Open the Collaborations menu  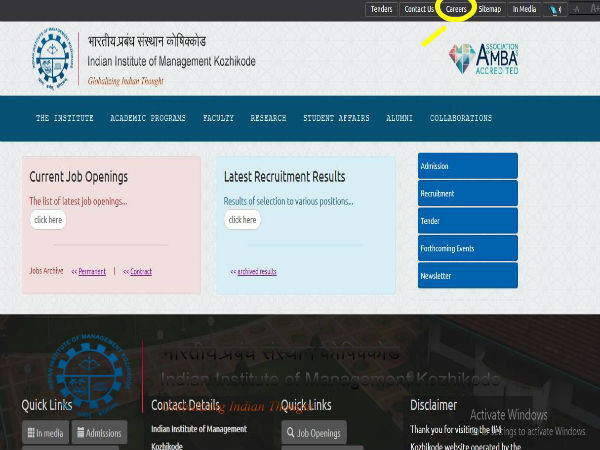coord(461,118)
